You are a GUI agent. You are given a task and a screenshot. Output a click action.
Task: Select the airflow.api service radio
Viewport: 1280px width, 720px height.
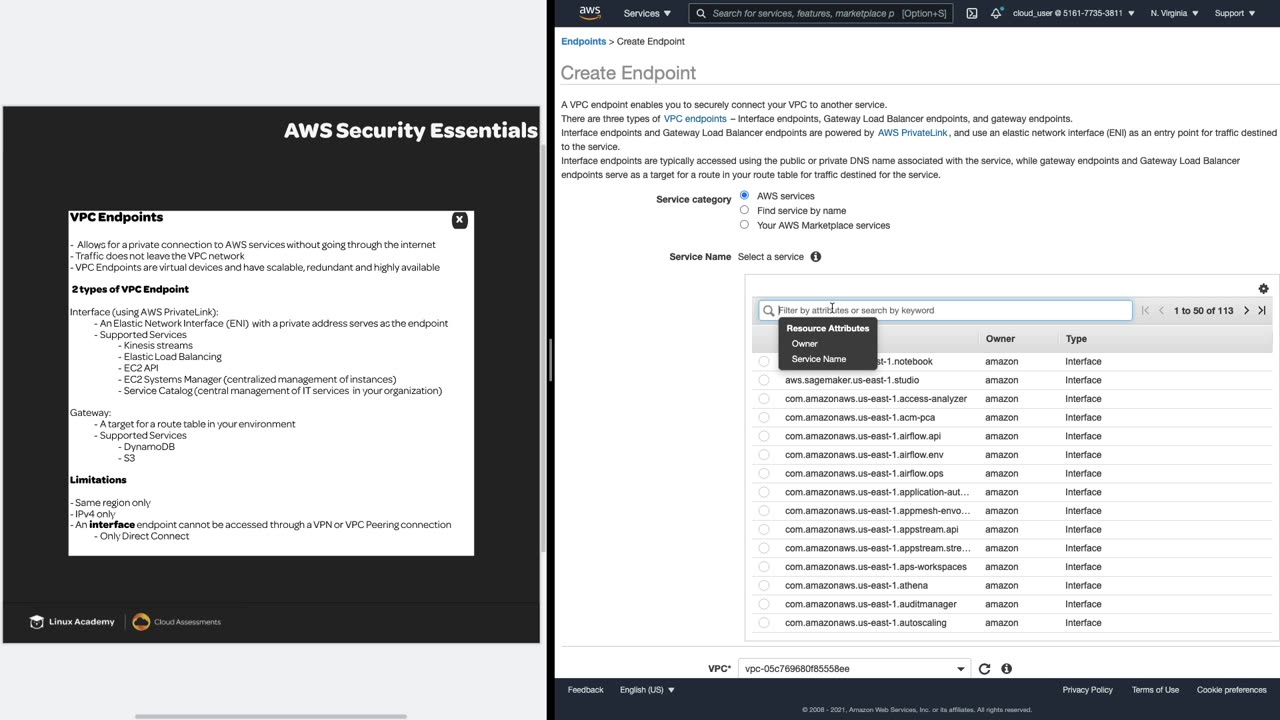(x=764, y=436)
